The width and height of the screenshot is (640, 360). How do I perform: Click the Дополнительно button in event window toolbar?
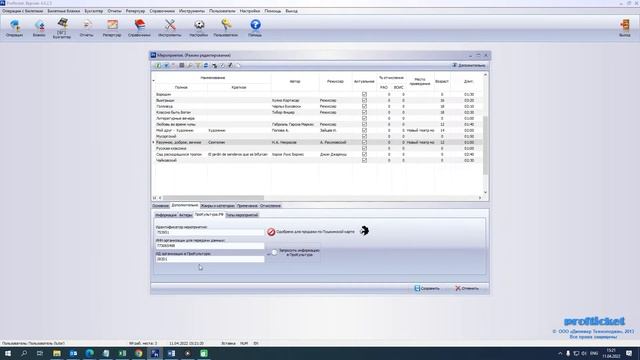pyautogui.click(x=469, y=65)
